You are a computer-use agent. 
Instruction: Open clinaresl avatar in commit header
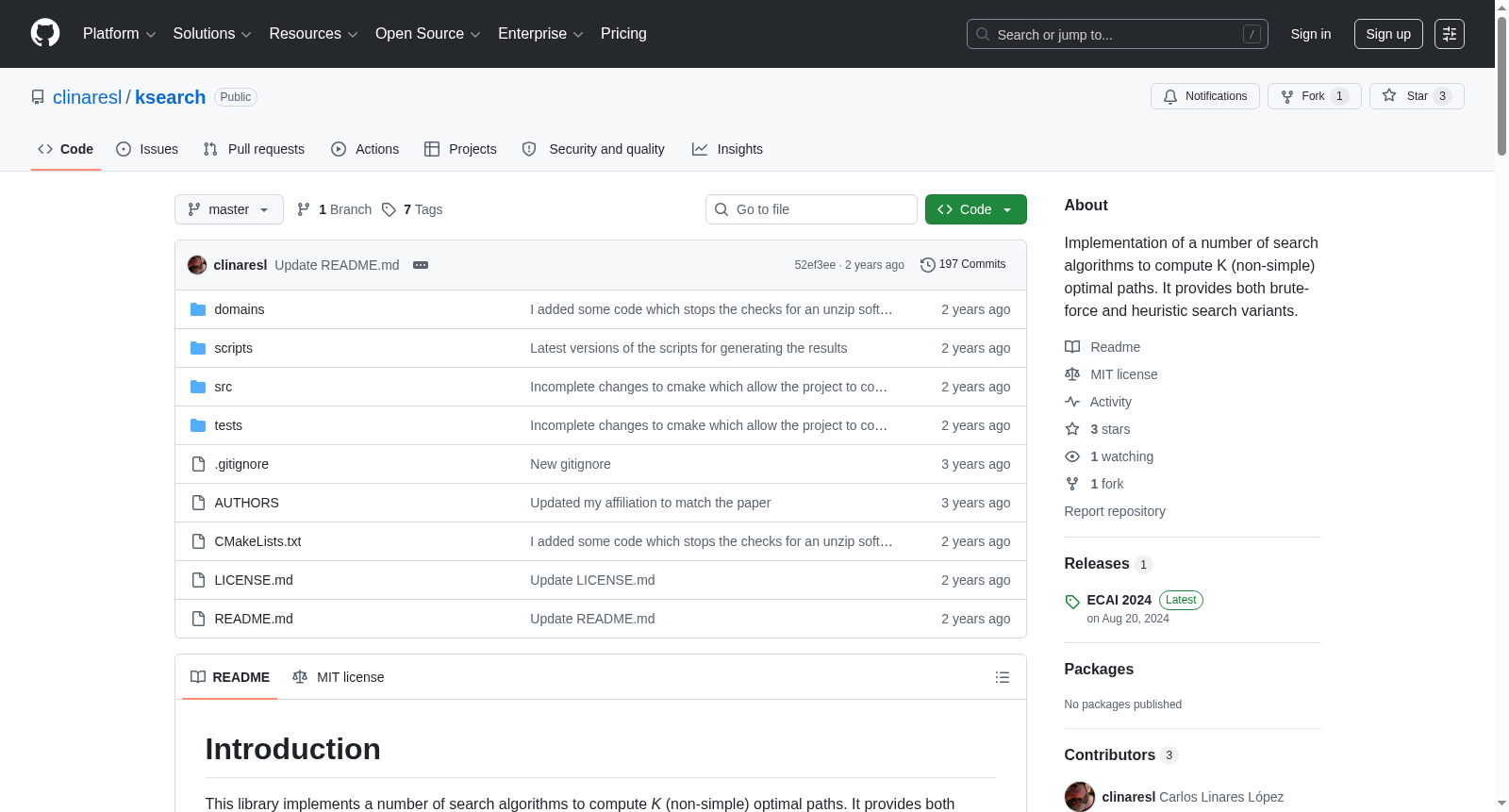(197, 265)
